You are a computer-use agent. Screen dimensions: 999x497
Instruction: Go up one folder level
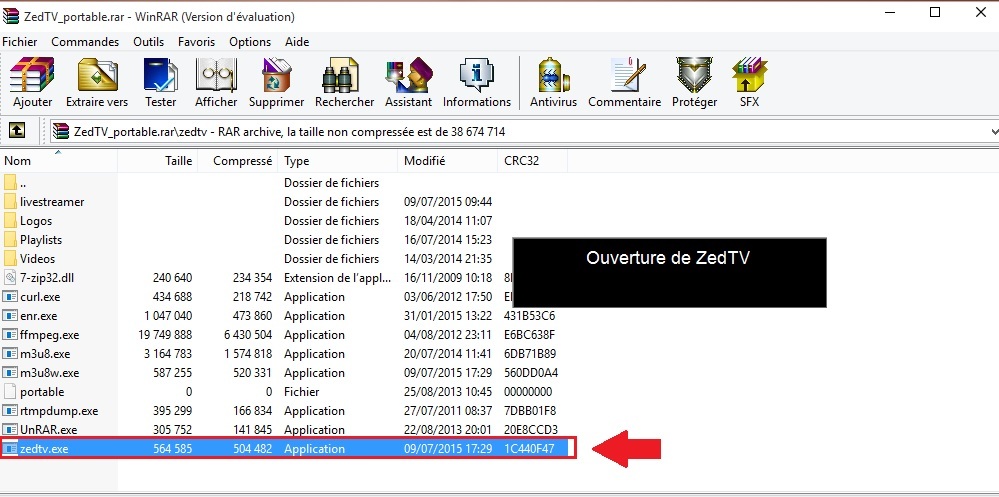coord(17,131)
